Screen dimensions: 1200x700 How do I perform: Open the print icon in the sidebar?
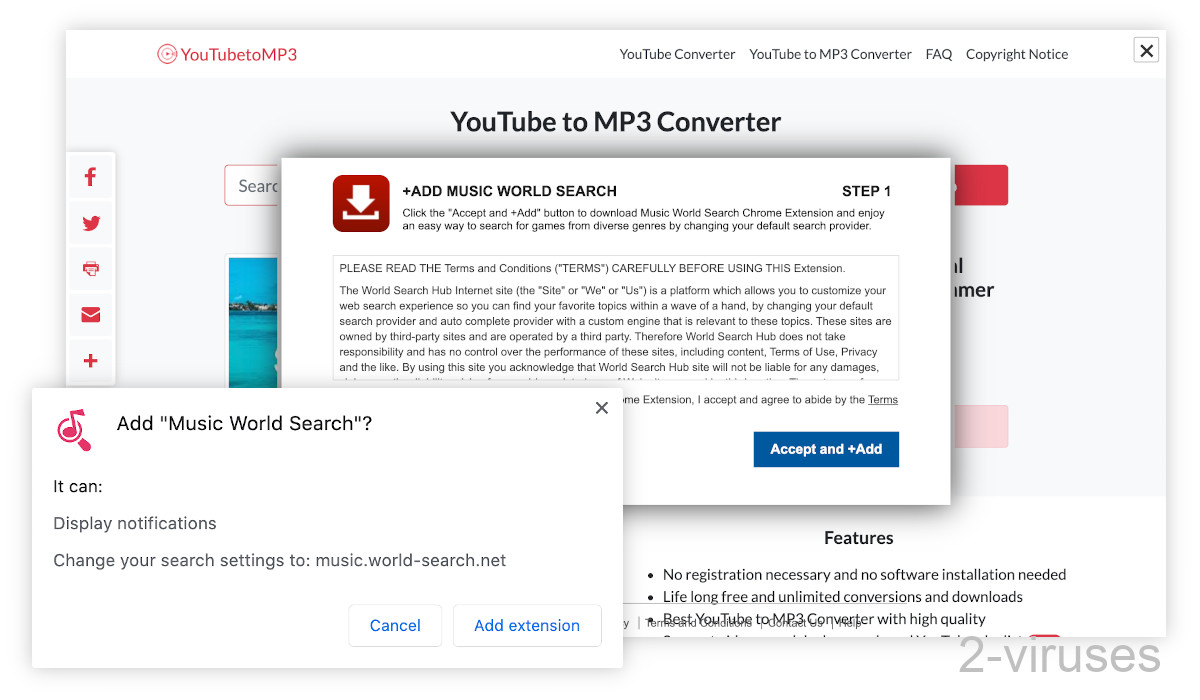[91, 268]
